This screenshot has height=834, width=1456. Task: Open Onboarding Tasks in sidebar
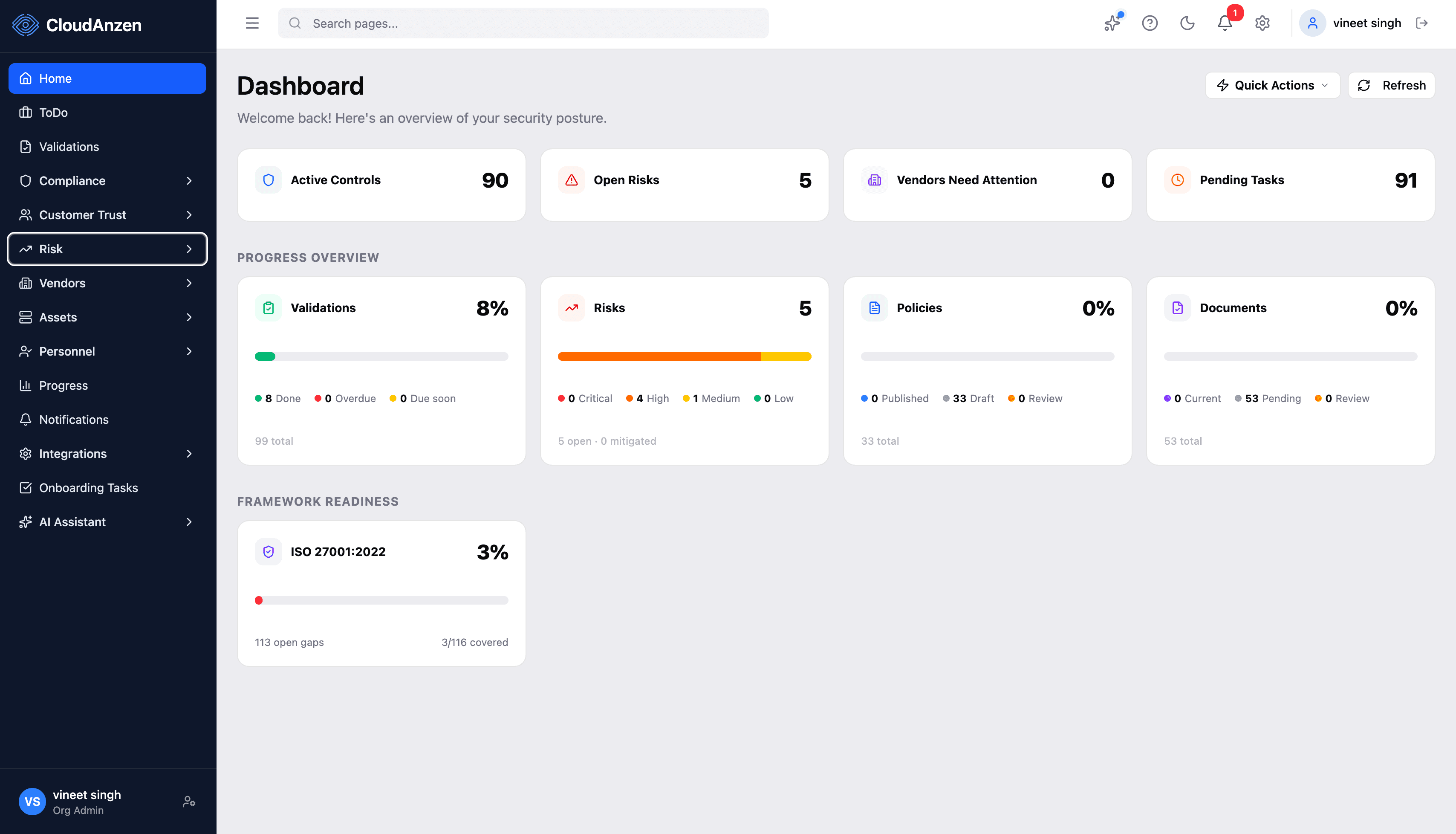107,488
